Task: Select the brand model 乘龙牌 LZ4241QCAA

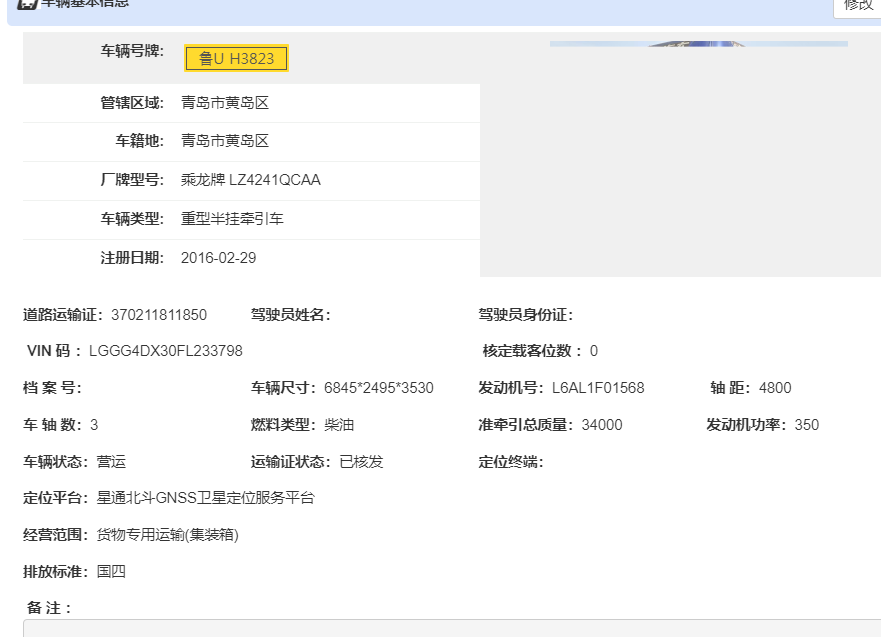Action: 250,180
